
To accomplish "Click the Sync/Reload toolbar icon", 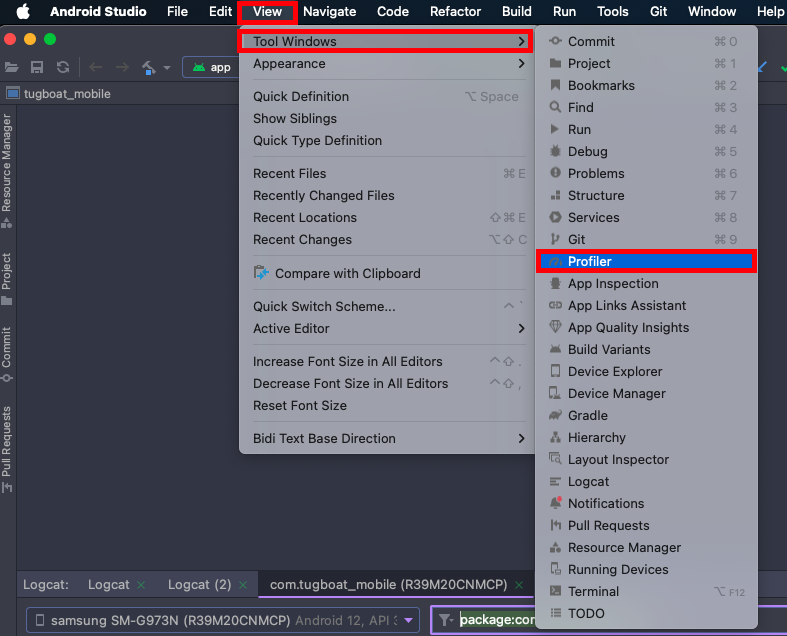I will point(63,67).
